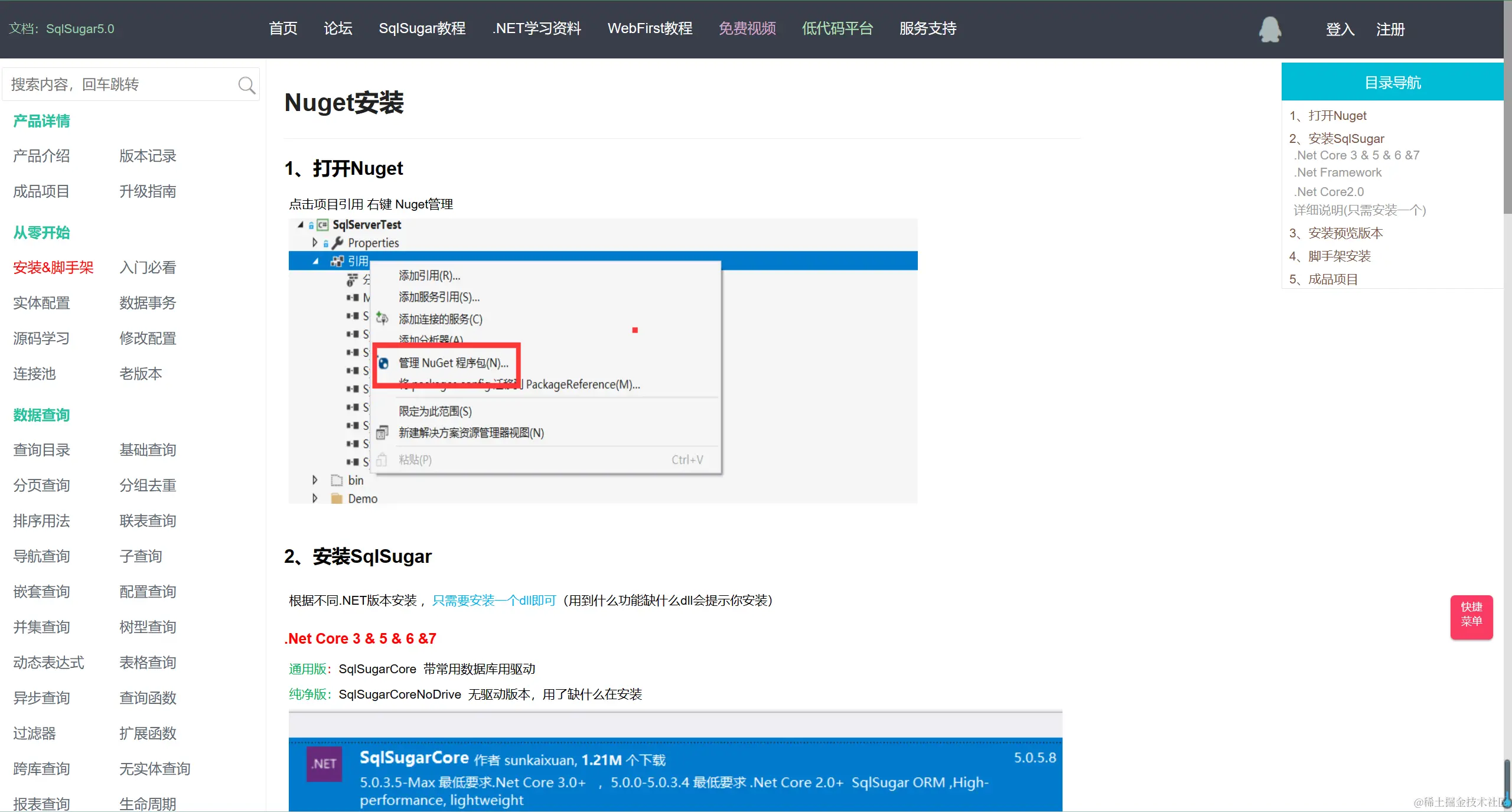Jump to .Net Core 3 & 5 & 6 &7 in 目录导航
The image size is (1512, 812).
pyautogui.click(x=1357, y=155)
